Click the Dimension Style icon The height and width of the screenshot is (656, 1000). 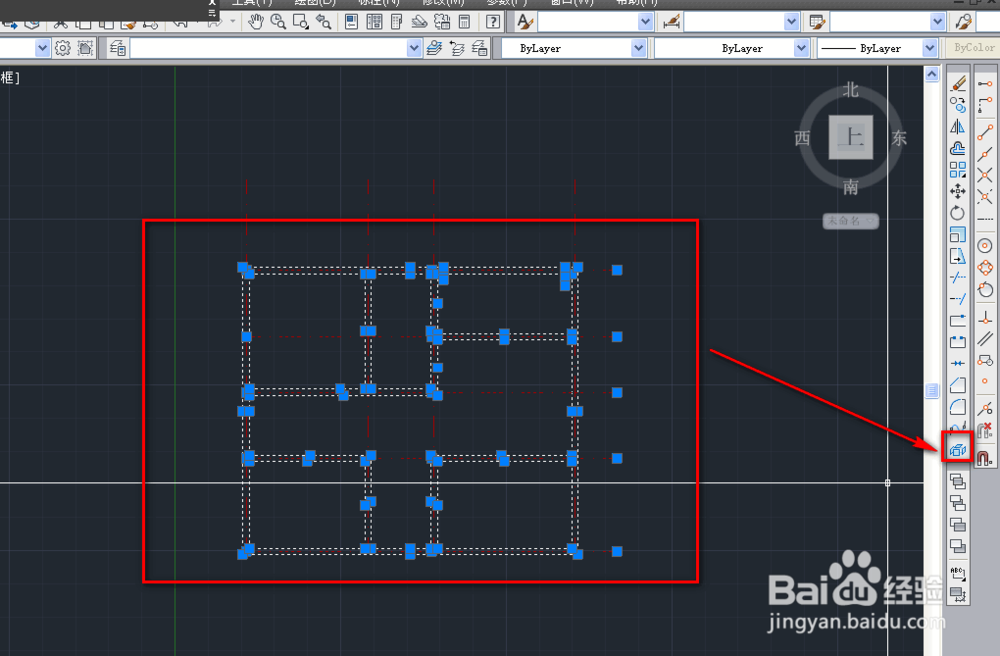(x=671, y=22)
